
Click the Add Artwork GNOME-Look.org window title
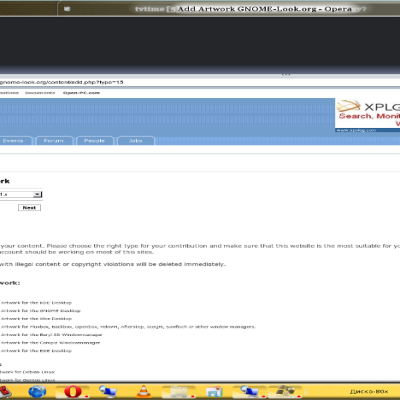265,9
